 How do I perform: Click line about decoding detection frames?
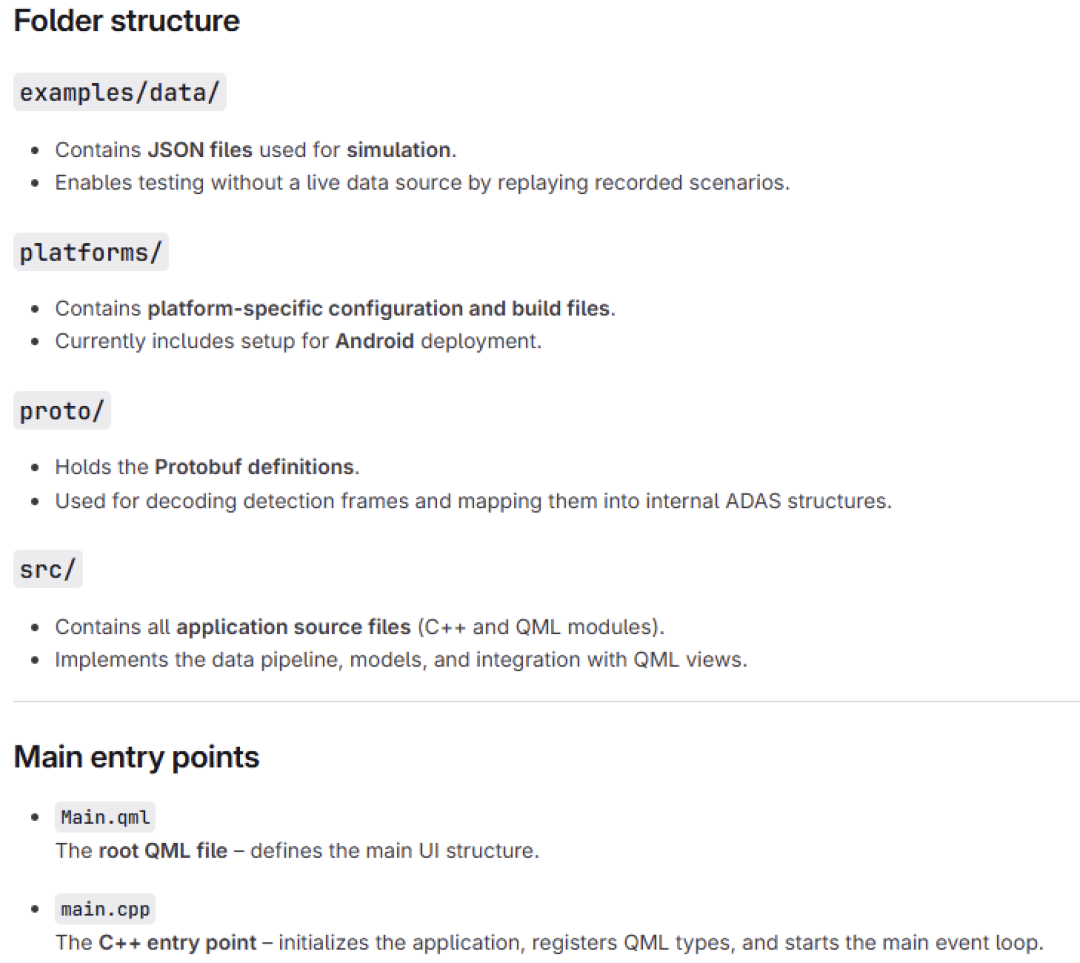pyautogui.click(x=473, y=501)
